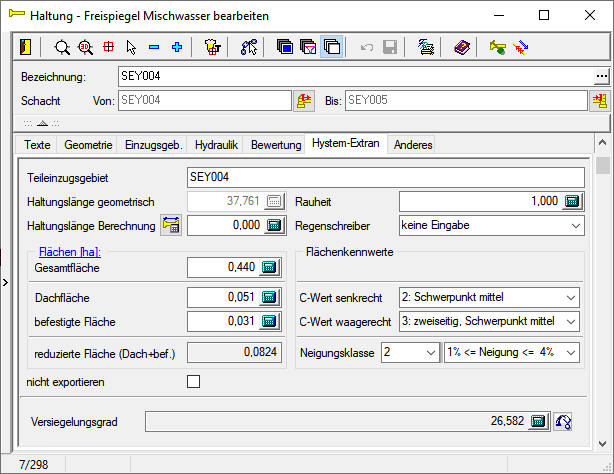Open the C-Wert senkrecht dropdown
Image resolution: width=614 pixels, height=474 pixels.
[570, 298]
